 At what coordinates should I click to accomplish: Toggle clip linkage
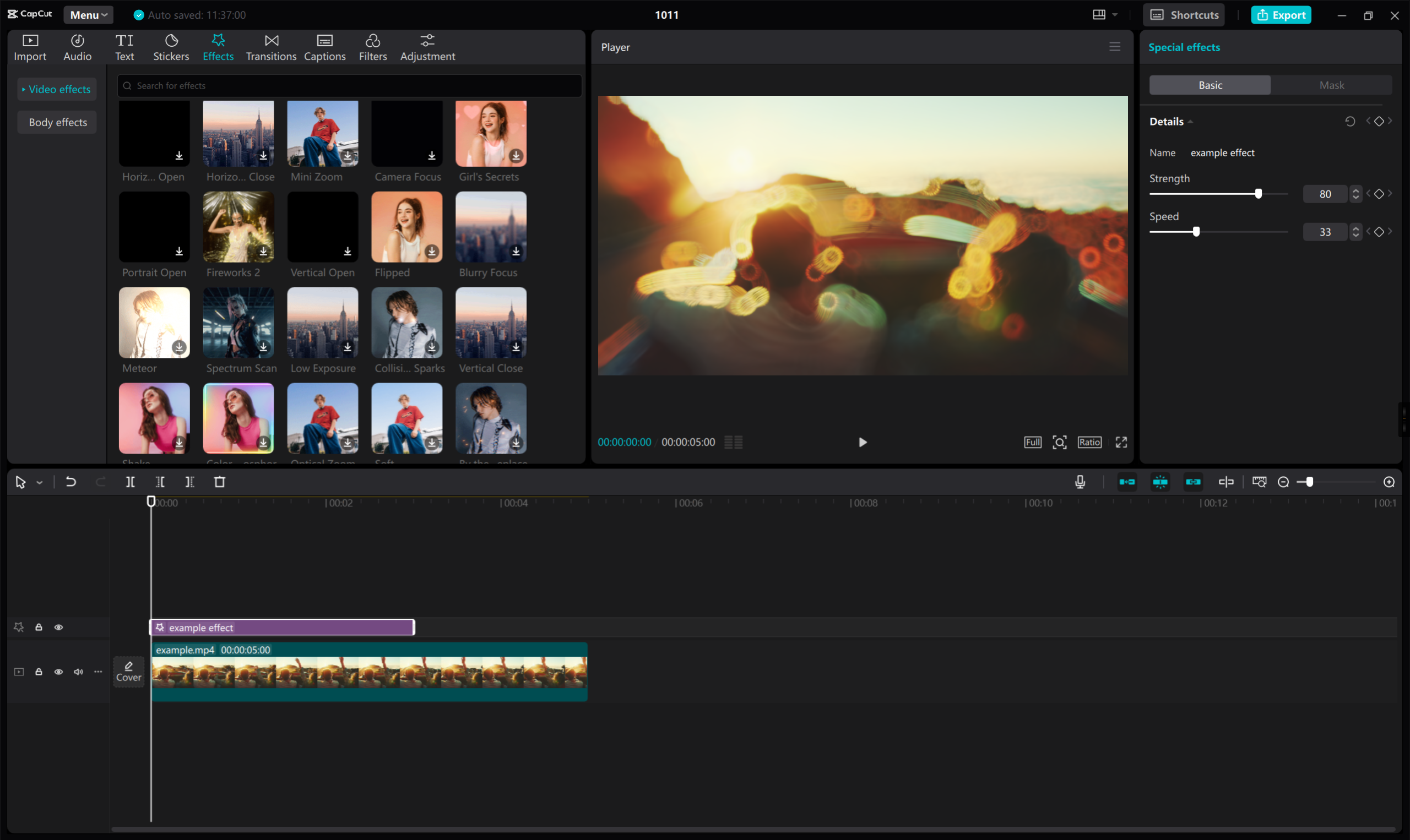1193,482
